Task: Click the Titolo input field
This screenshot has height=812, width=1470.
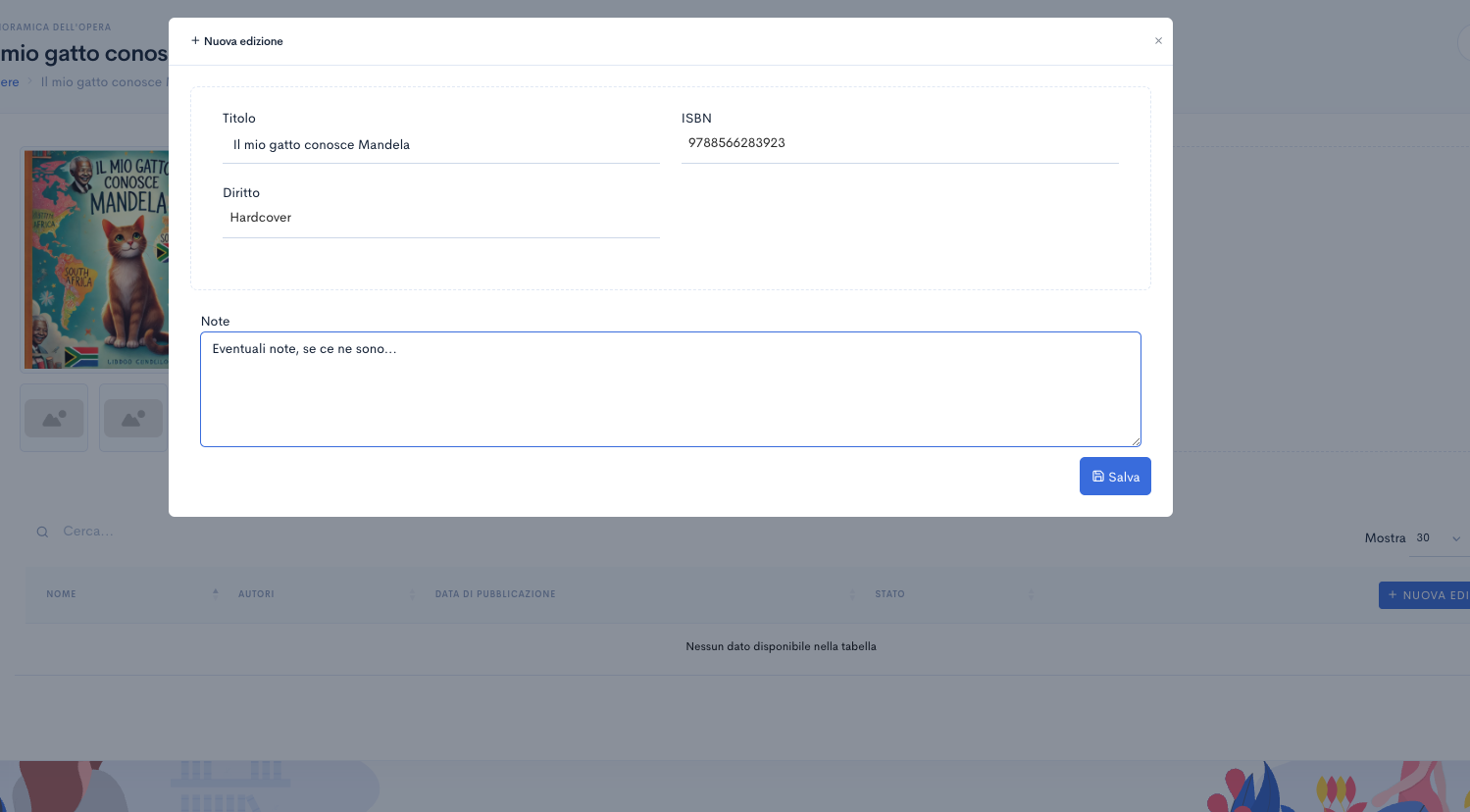Action: click(440, 145)
